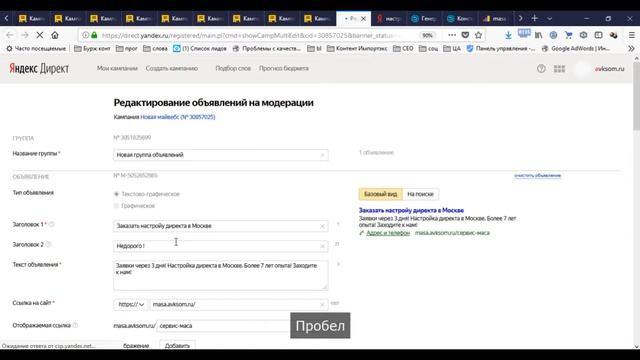
Task: Click the Адрес и телефон preview link
Action: (388, 233)
